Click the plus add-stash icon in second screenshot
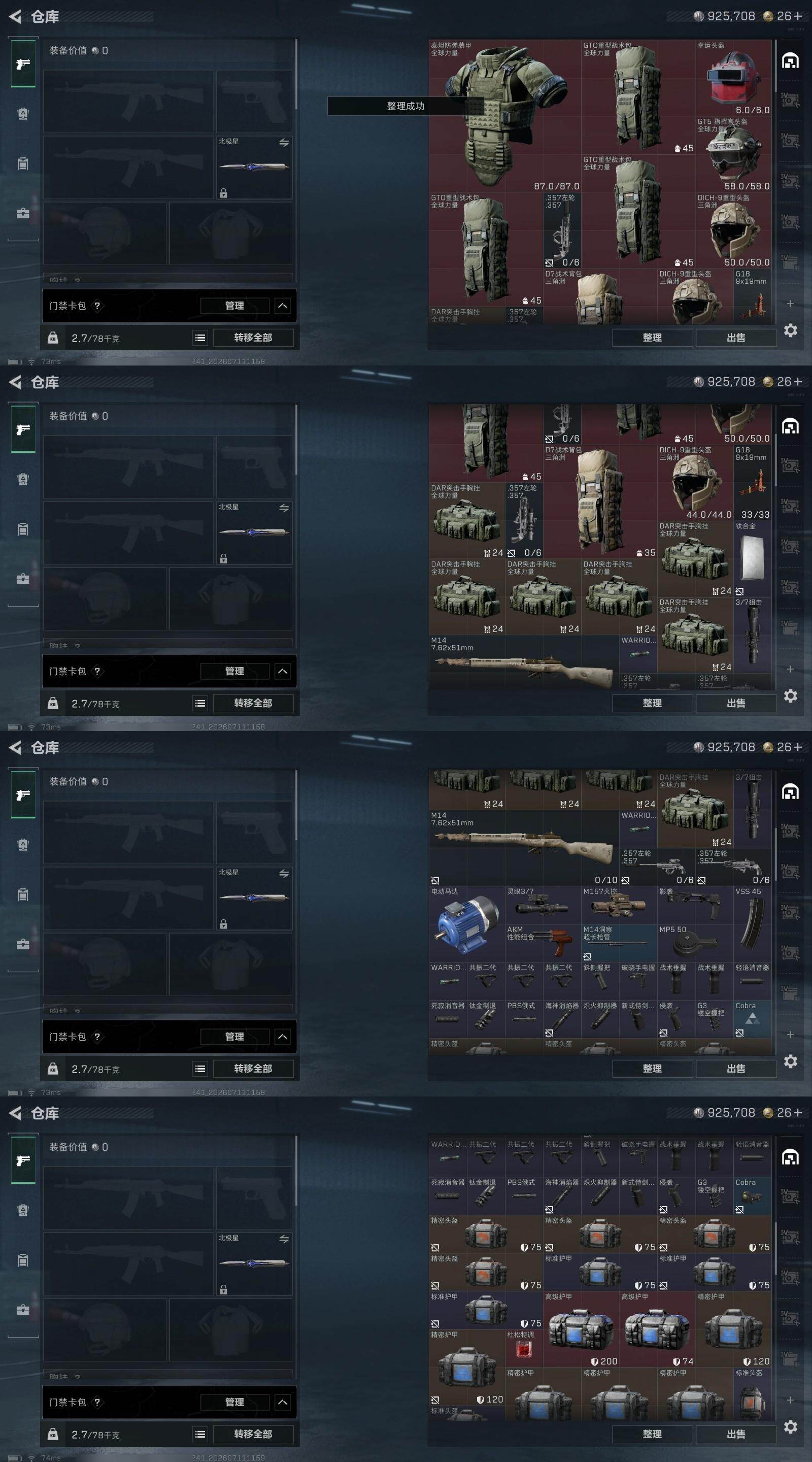This screenshot has width=812, height=1462. point(790,669)
